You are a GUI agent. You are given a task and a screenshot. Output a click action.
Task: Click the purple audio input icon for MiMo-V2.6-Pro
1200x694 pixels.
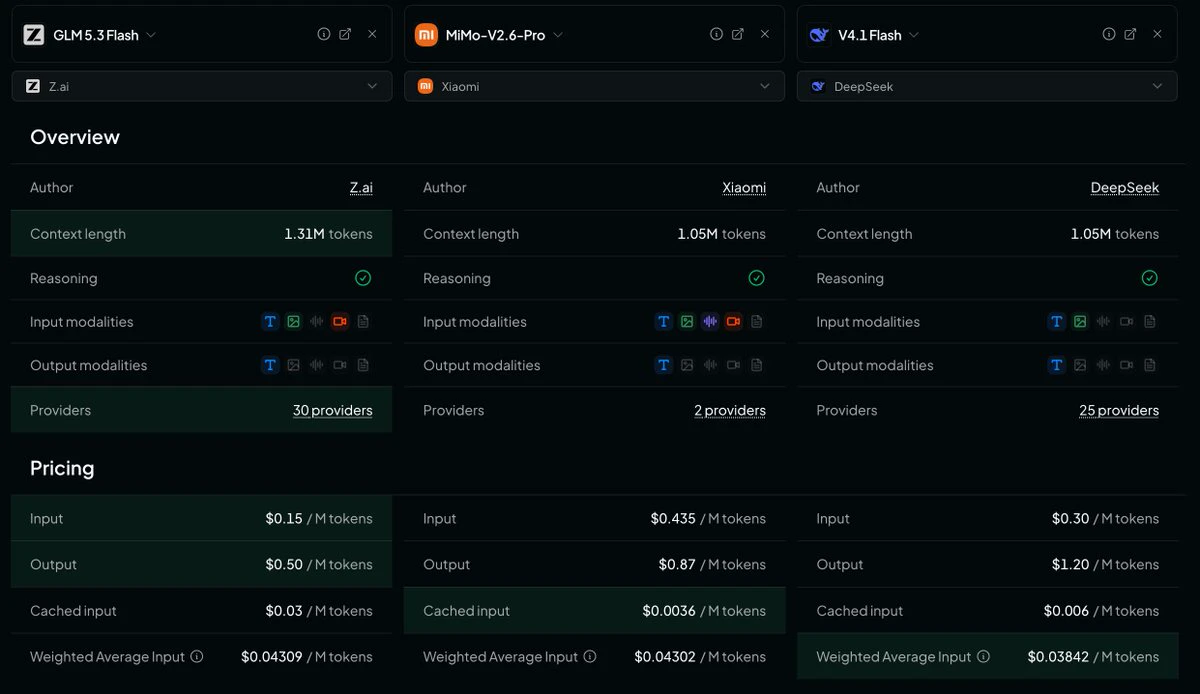click(x=710, y=322)
